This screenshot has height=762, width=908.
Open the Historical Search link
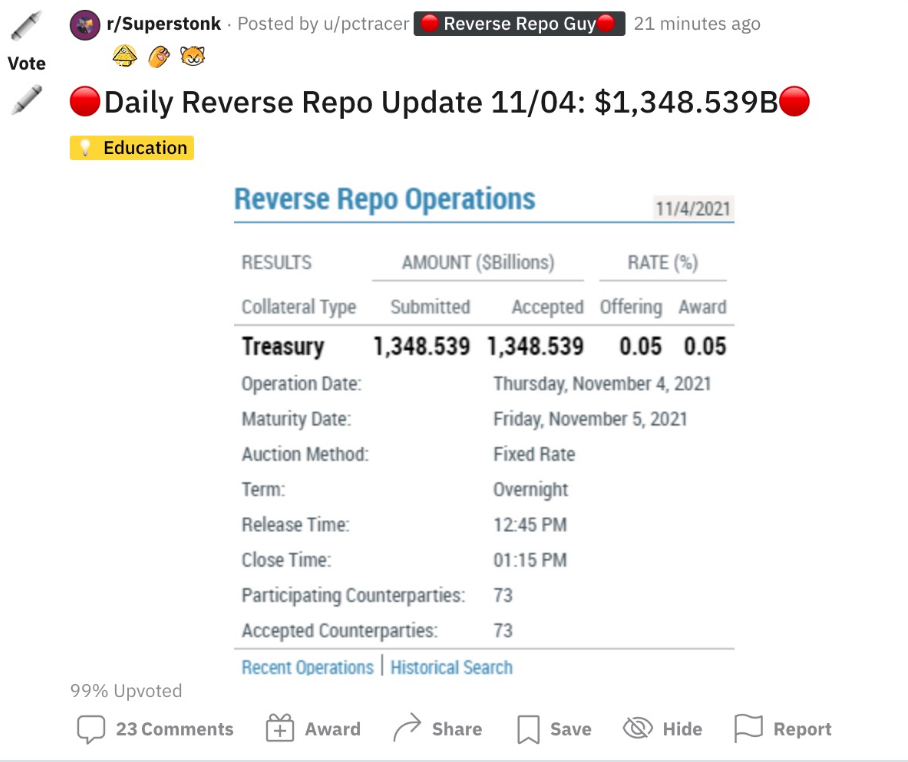click(x=452, y=668)
